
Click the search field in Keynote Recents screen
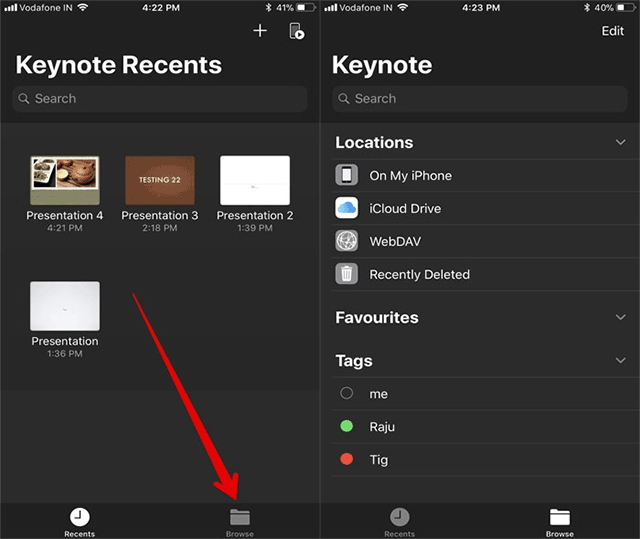tap(160, 98)
